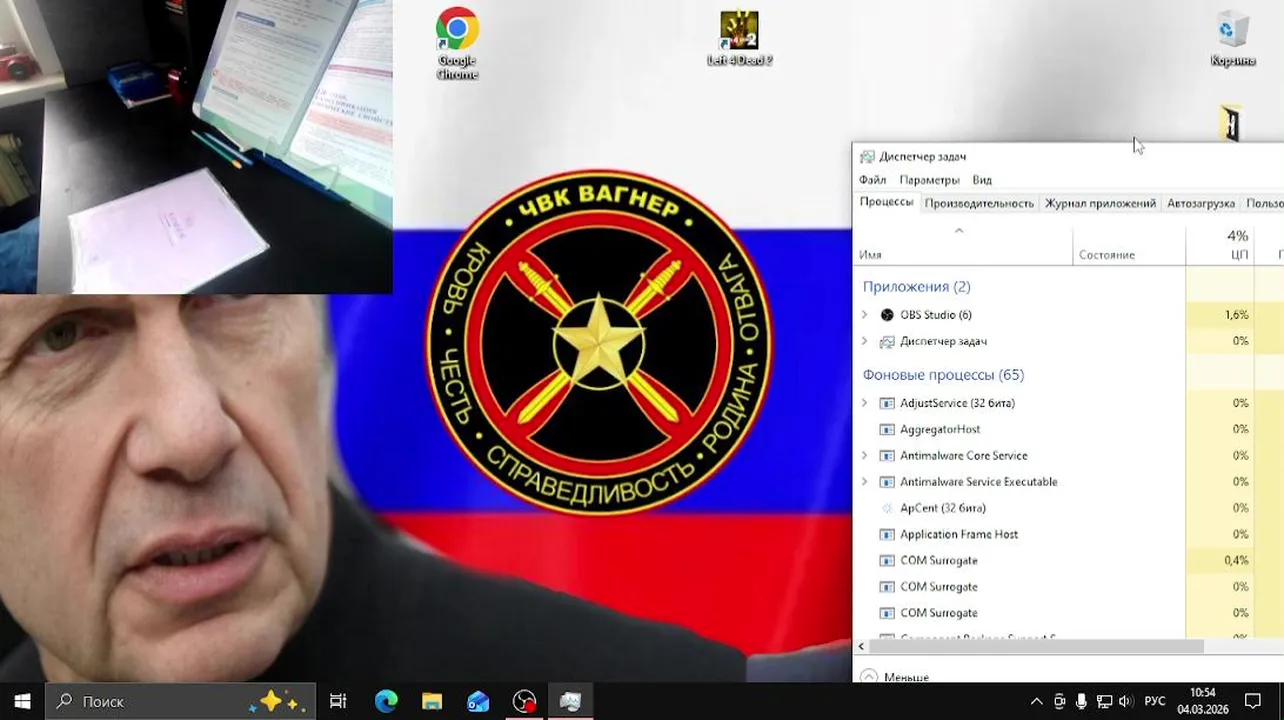Click the Диспетчер задач title bar
Viewport: 1284px width, 720px height.
tap(1068, 156)
